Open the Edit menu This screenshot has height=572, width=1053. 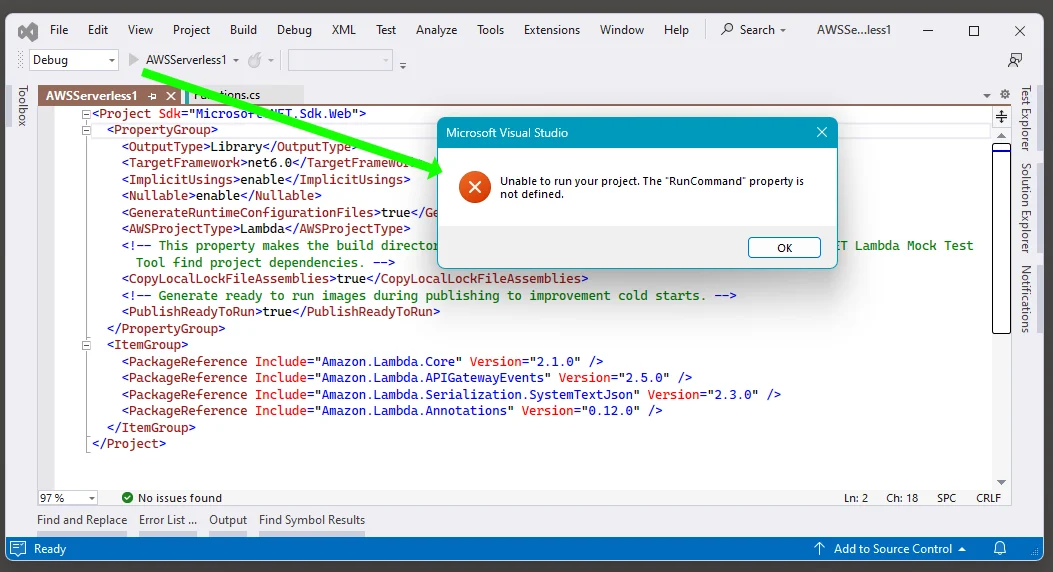tap(98, 30)
